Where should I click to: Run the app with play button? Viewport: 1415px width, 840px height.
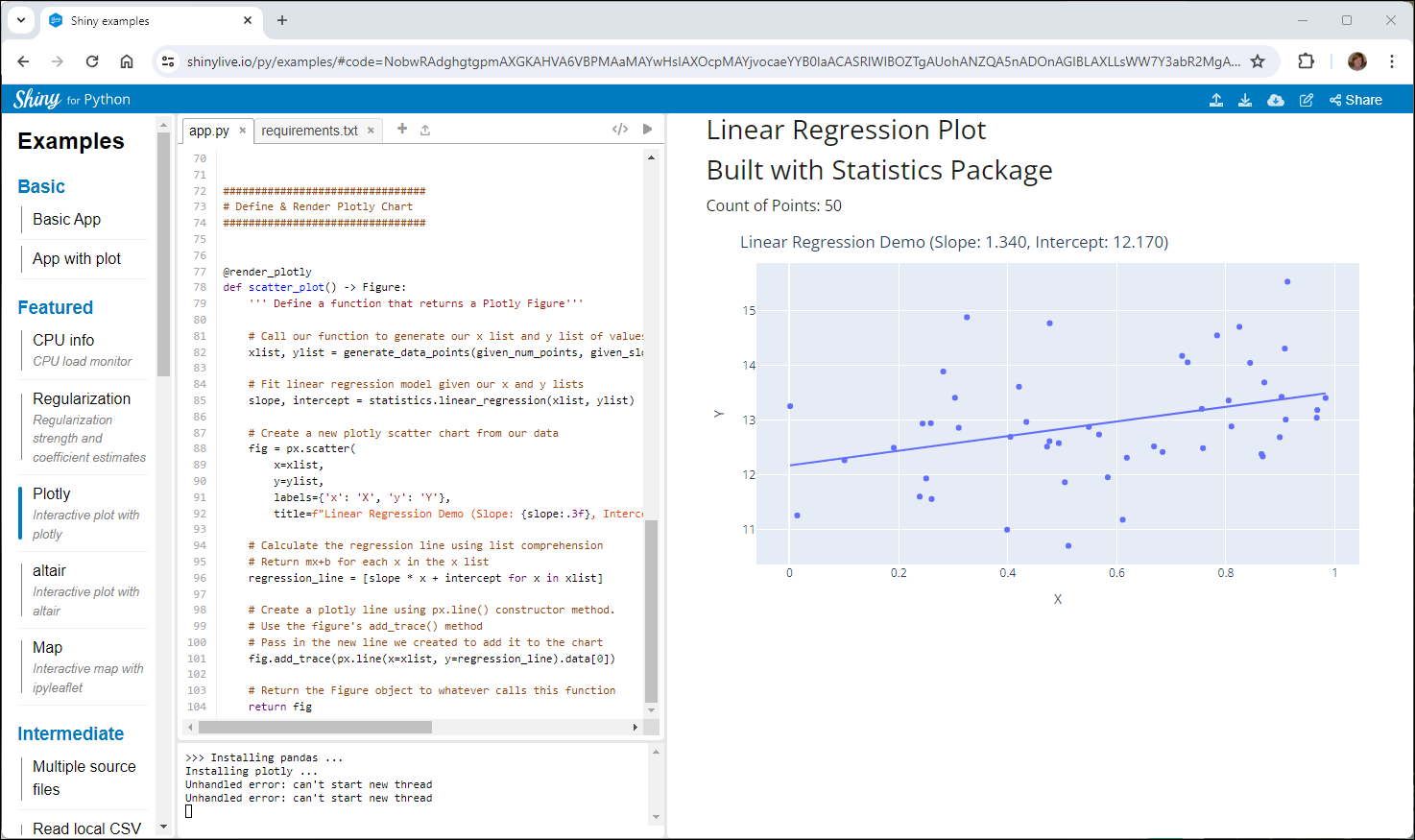[x=648, y=129]
